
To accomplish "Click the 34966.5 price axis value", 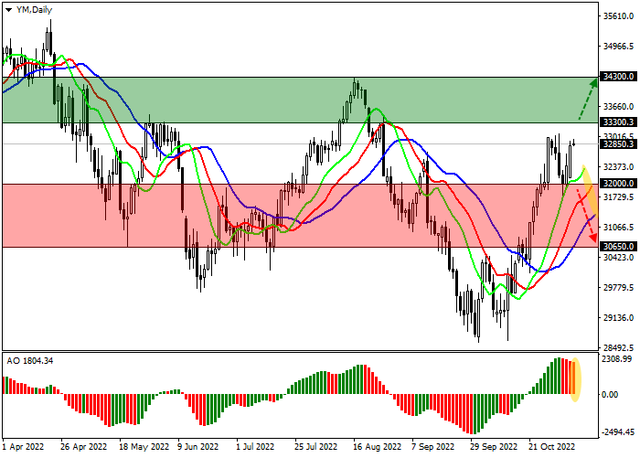I will pyautogui.click(x=618, y=47).
